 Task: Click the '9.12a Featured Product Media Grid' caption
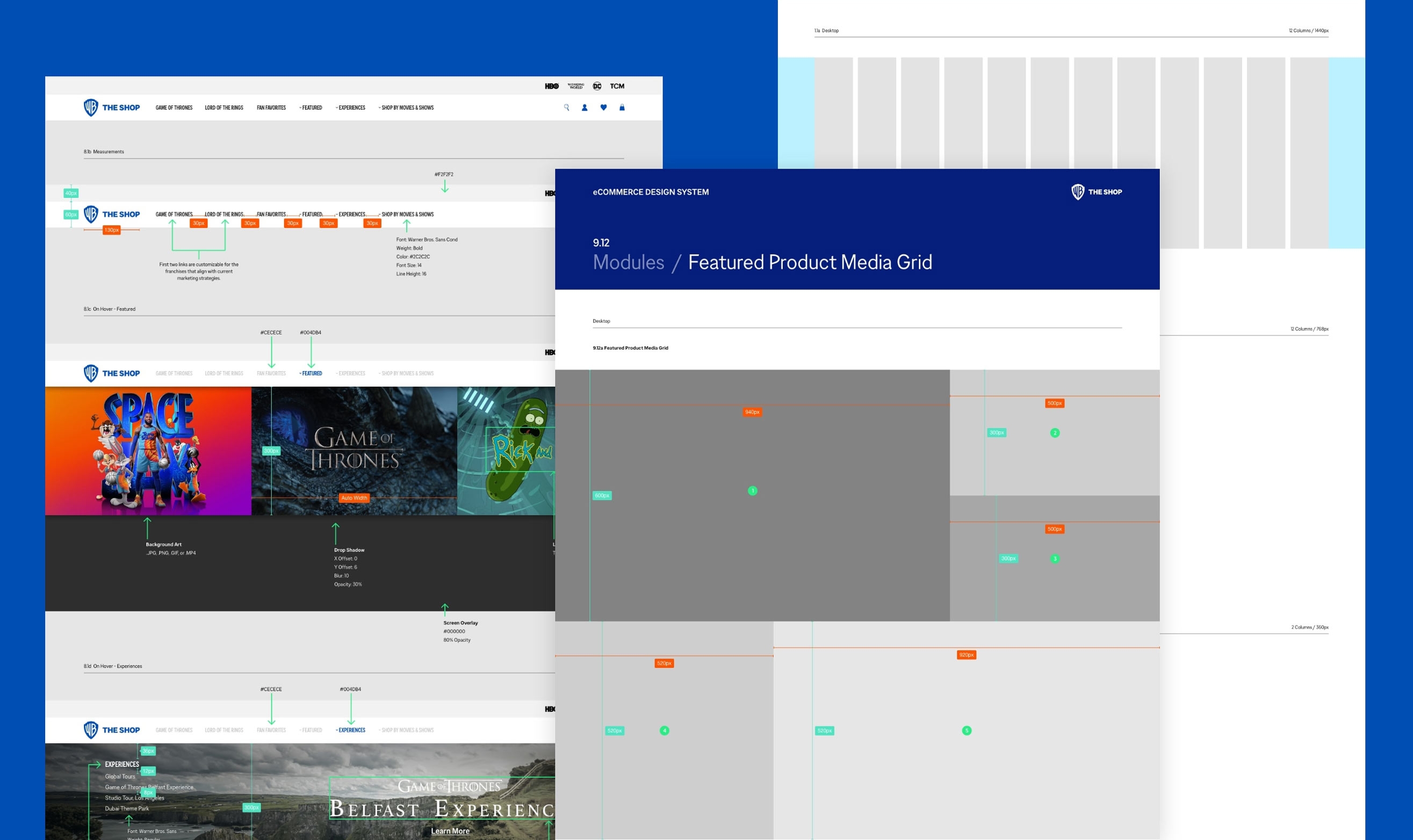(630, 348)
